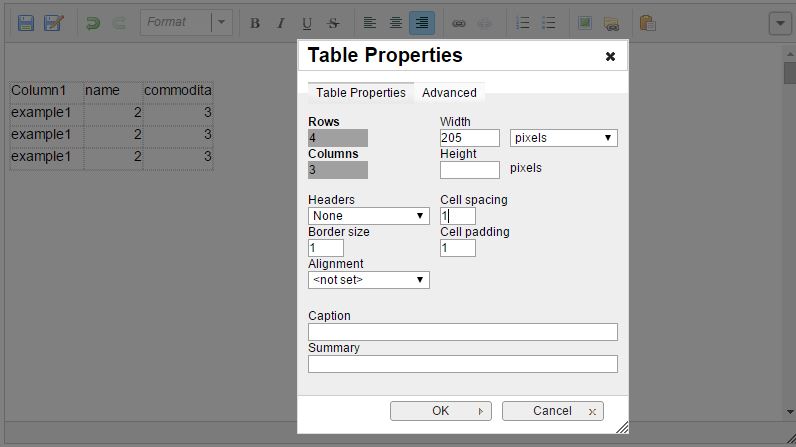Select the numbered list icon
Viewport: 796px width, 447px height.
pyautogui.click(x=523, y=23)
